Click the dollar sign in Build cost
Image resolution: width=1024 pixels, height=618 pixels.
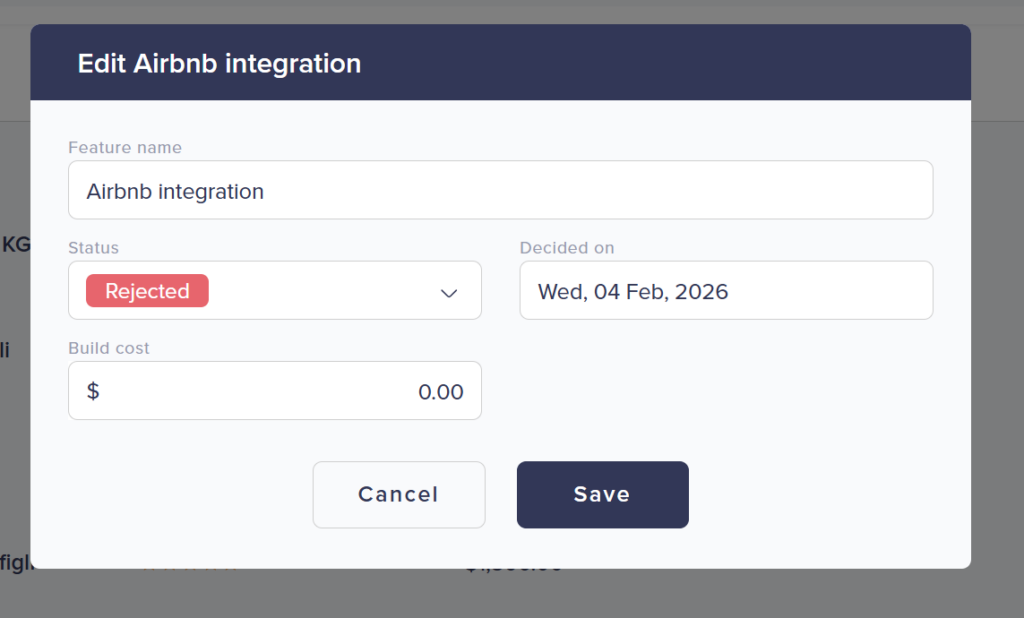click(93, 391)
